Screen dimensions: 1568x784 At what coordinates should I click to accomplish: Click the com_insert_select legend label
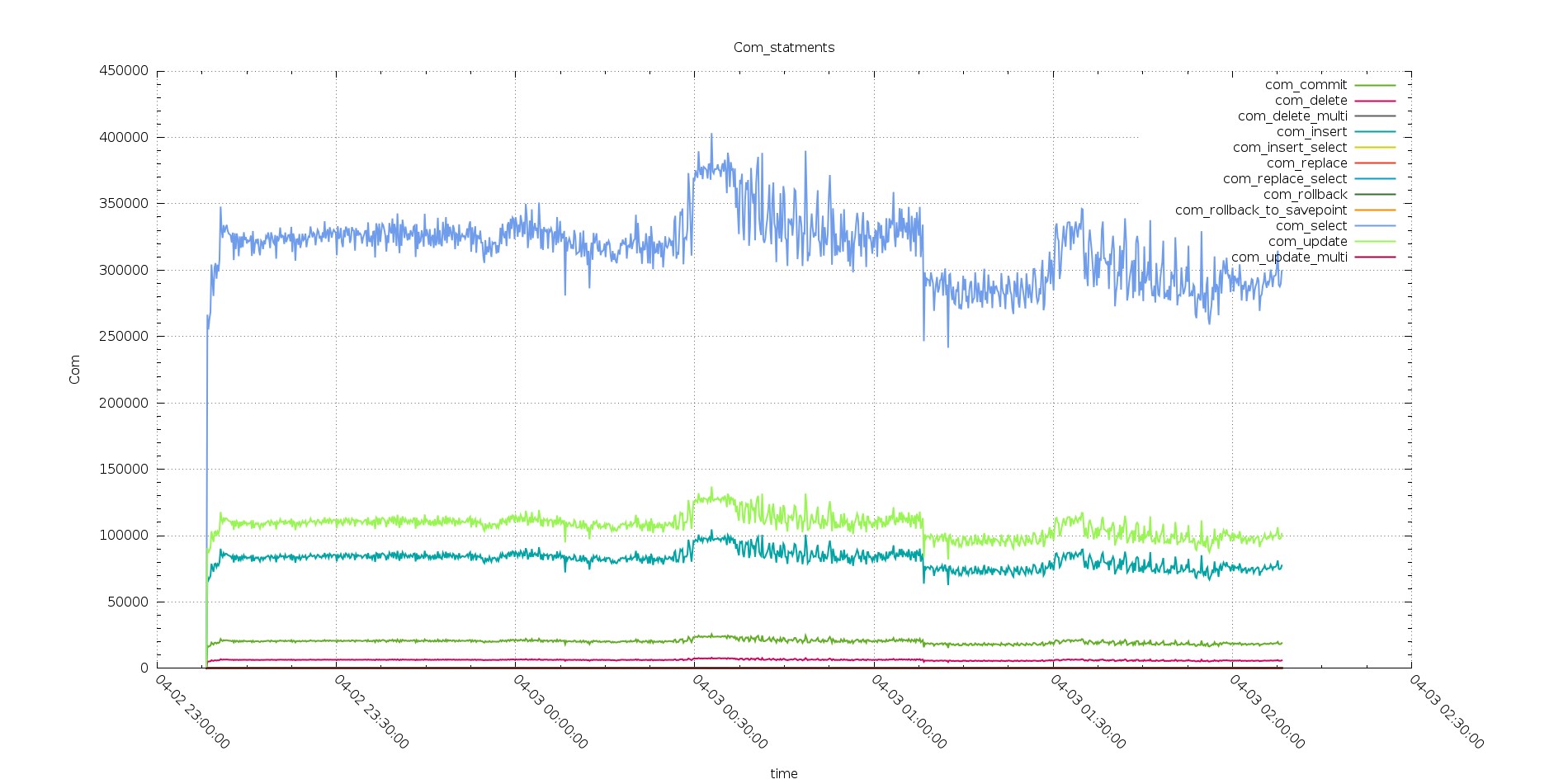pos(1289,148)
